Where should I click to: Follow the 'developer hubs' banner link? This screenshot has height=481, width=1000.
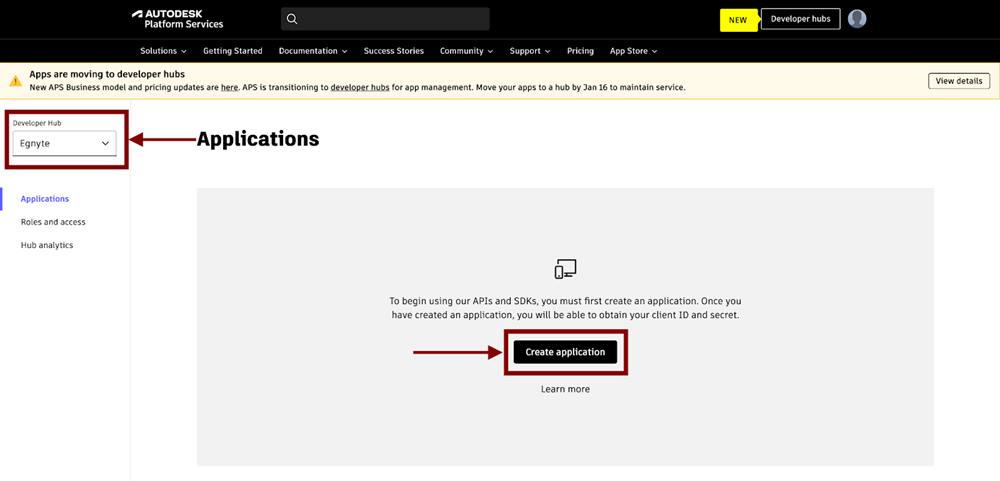360,87
